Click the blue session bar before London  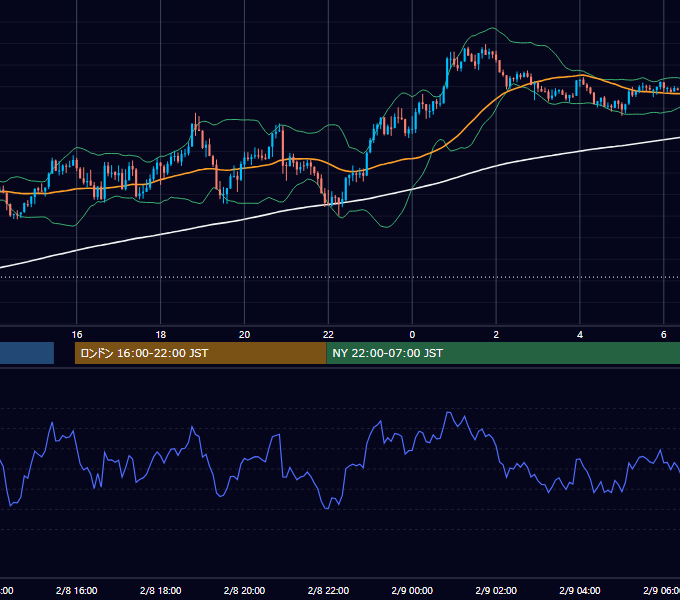click(x=27, y=353)
